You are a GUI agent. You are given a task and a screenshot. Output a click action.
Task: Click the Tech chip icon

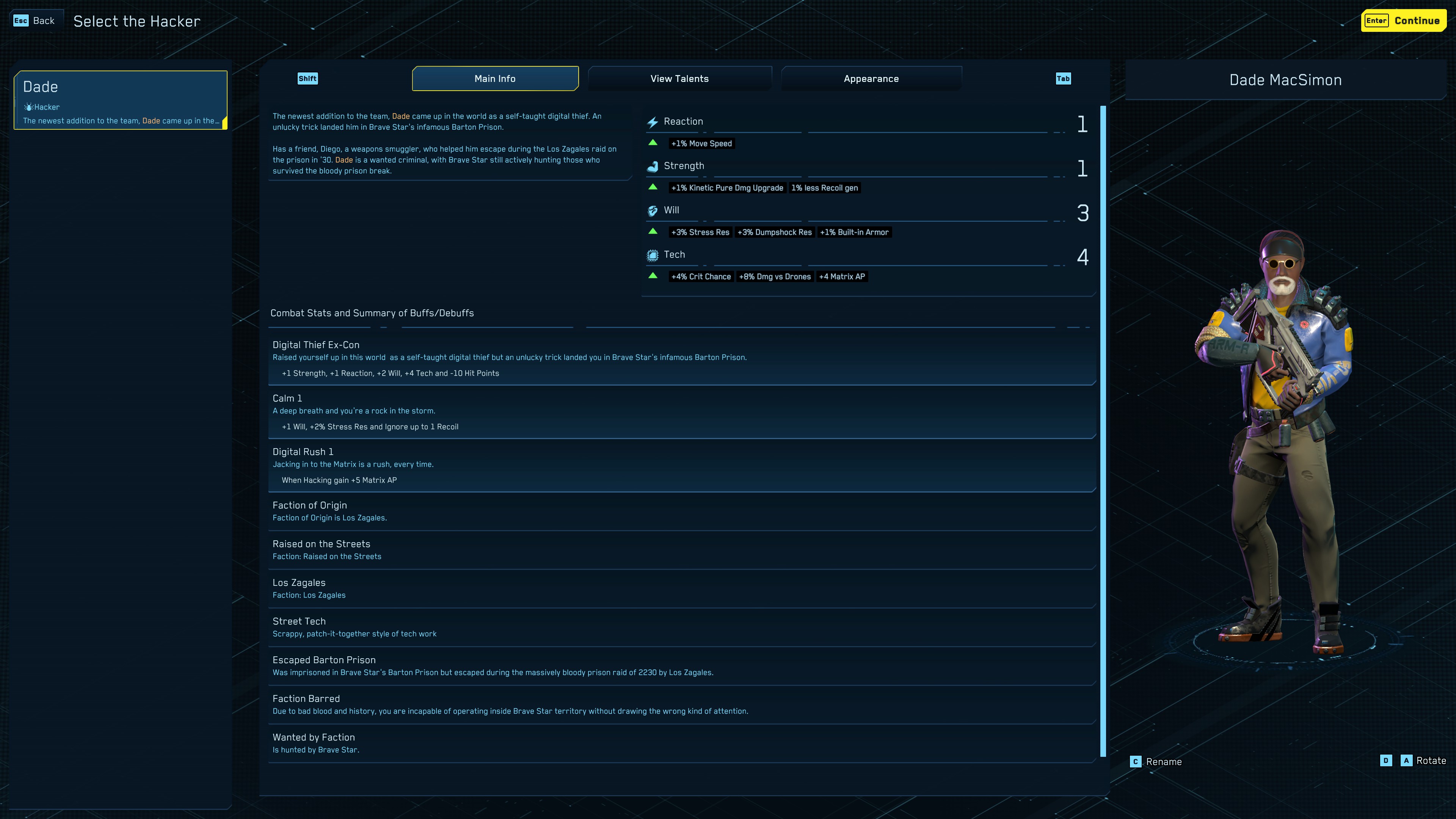(652, 255)
